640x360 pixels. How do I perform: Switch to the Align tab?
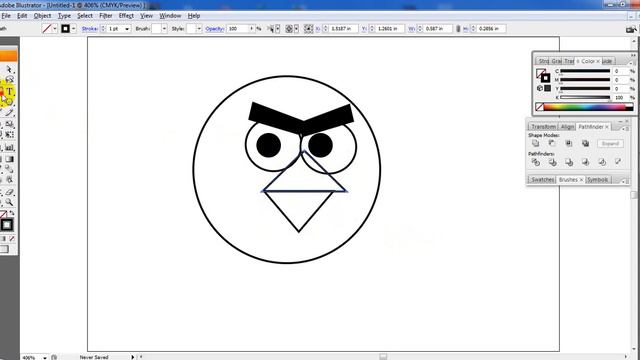click(x=567, y=127)
